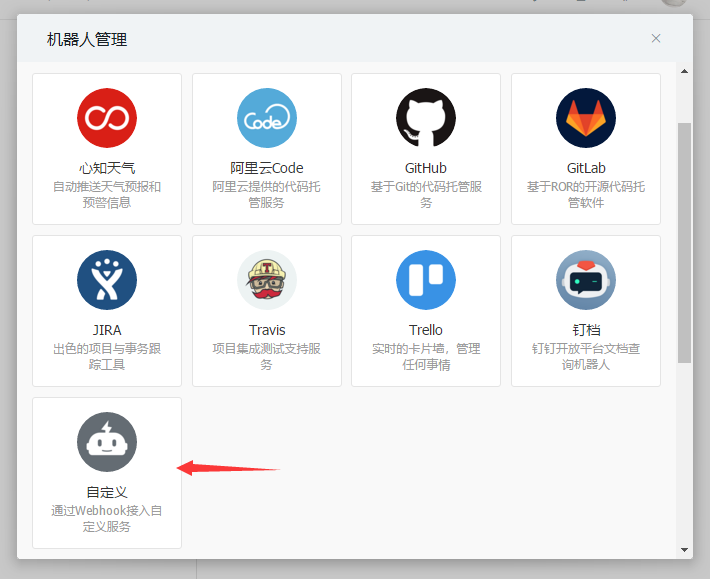
Task: Click the 阿里云Code title label
Action: click(267, 168)
